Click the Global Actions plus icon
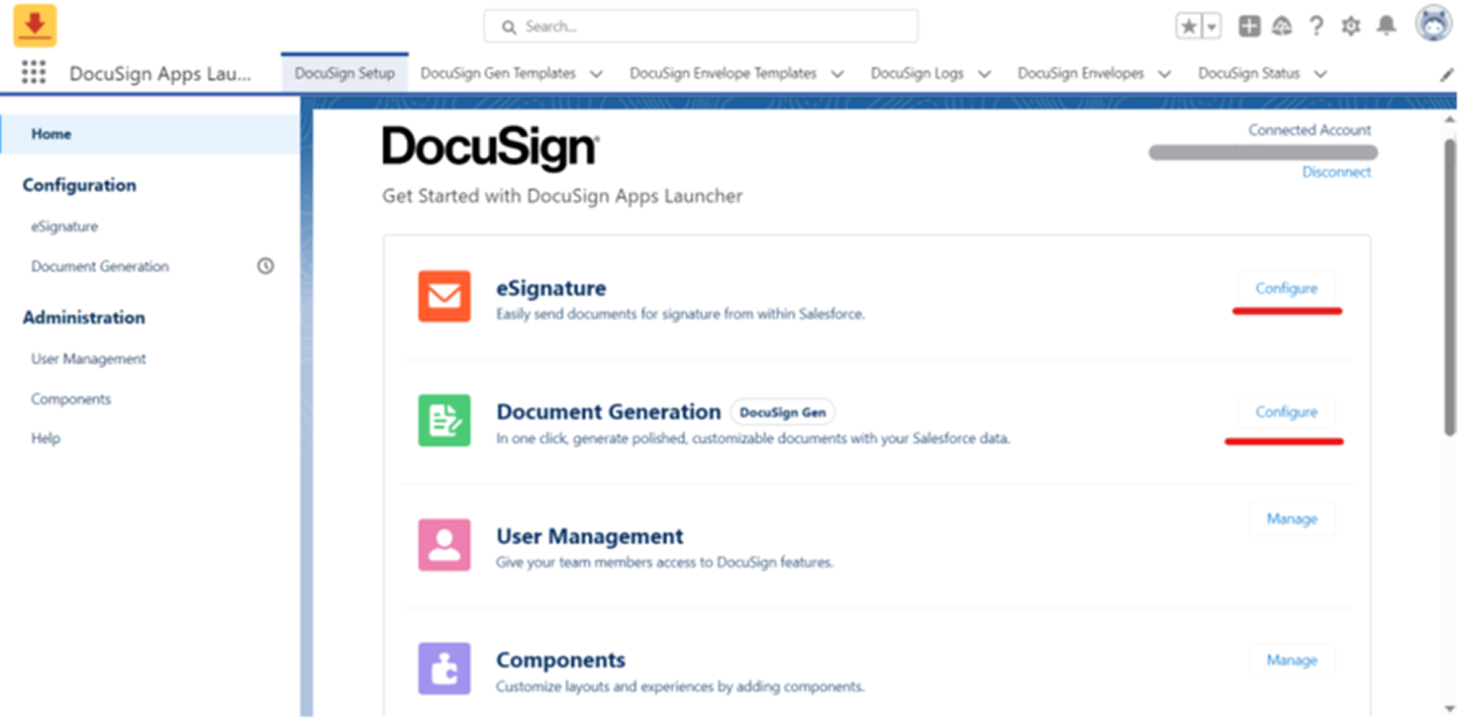Viewport: 1458px width, 718px height. tap(1249, 27)
